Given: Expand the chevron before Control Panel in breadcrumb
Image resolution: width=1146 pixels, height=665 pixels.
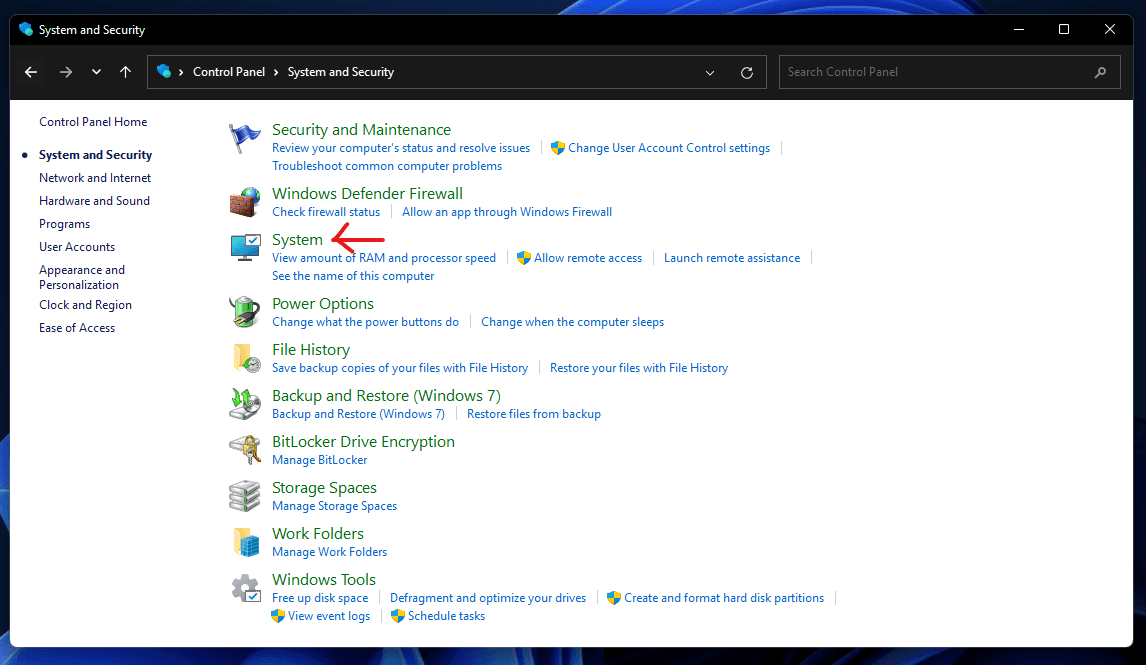Looking at the screenshot, I should coord(181,72).
